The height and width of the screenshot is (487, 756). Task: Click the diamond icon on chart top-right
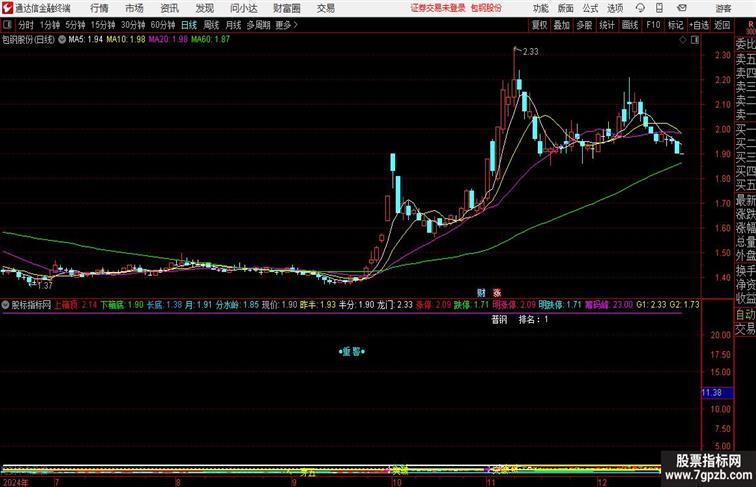tap(683, 41)
